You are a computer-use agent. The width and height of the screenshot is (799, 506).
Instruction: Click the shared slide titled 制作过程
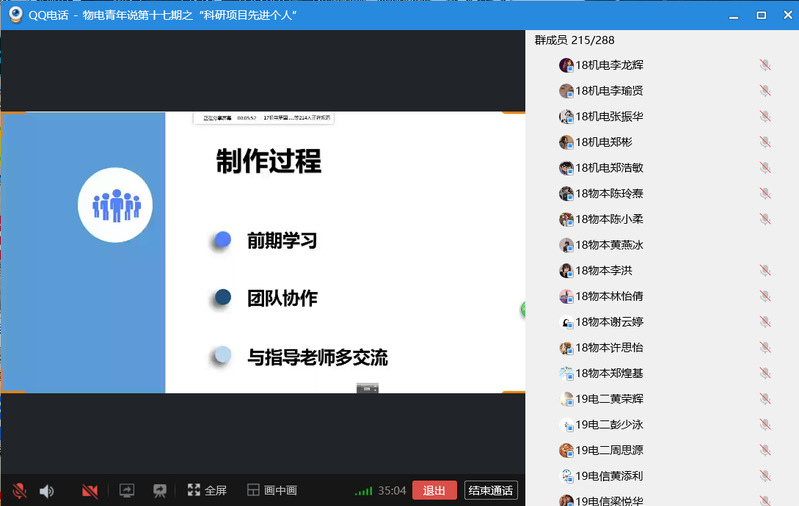(x=345, y=252)
